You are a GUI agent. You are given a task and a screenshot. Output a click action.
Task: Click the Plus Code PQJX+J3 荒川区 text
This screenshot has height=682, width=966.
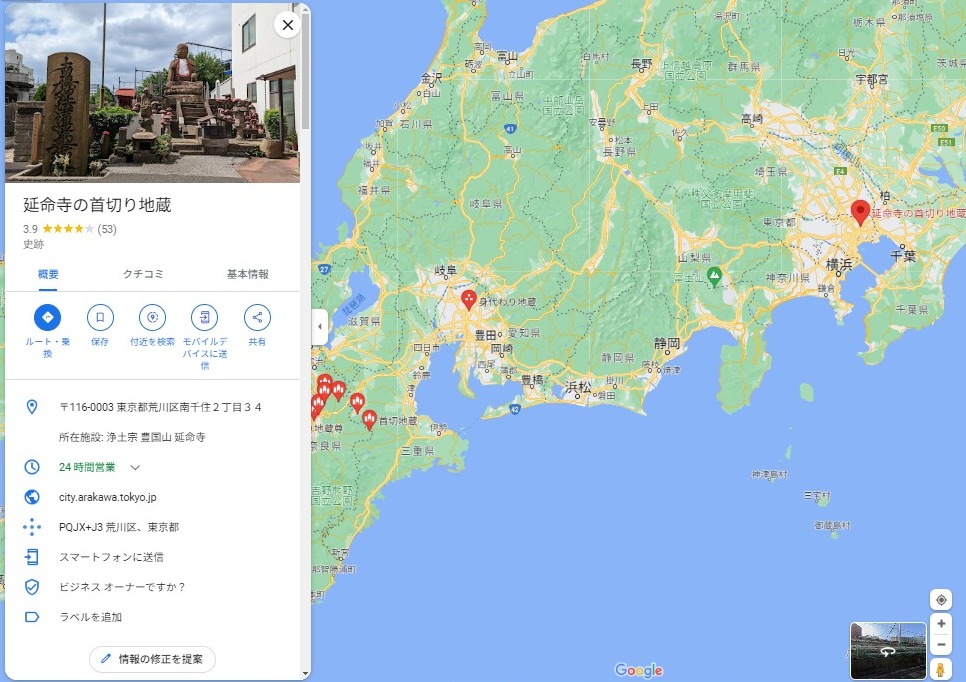(119, 527)
